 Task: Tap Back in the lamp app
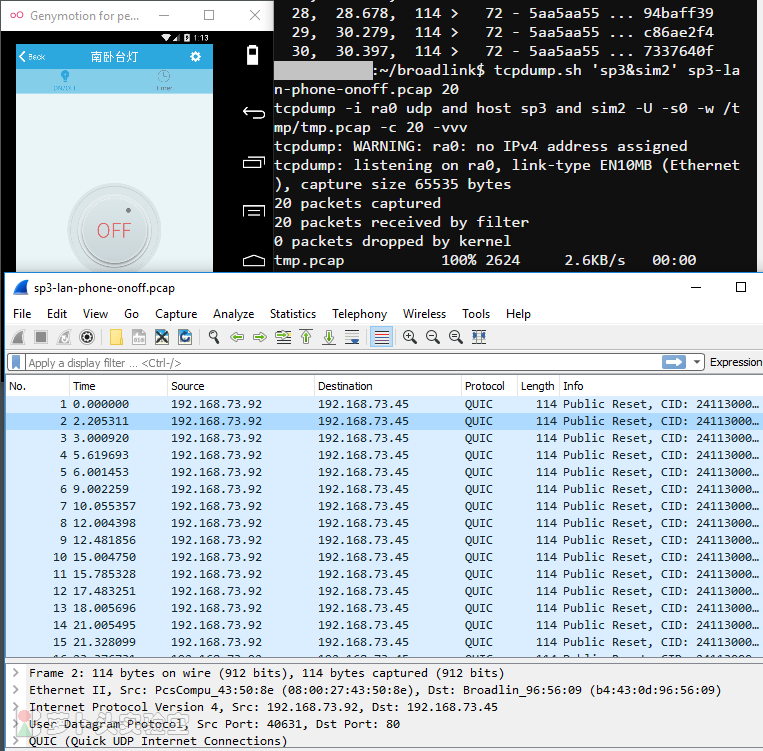pyautogui.click(x=32, y=56)
